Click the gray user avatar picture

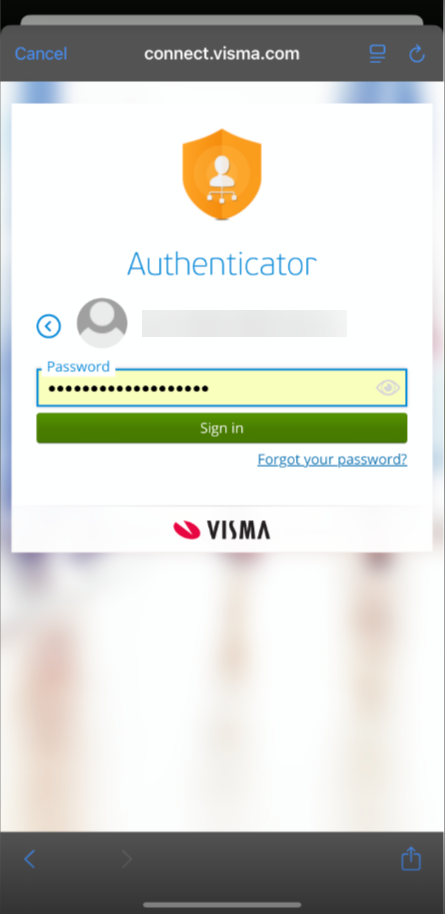pyautogui.click(x=102, y=323)
